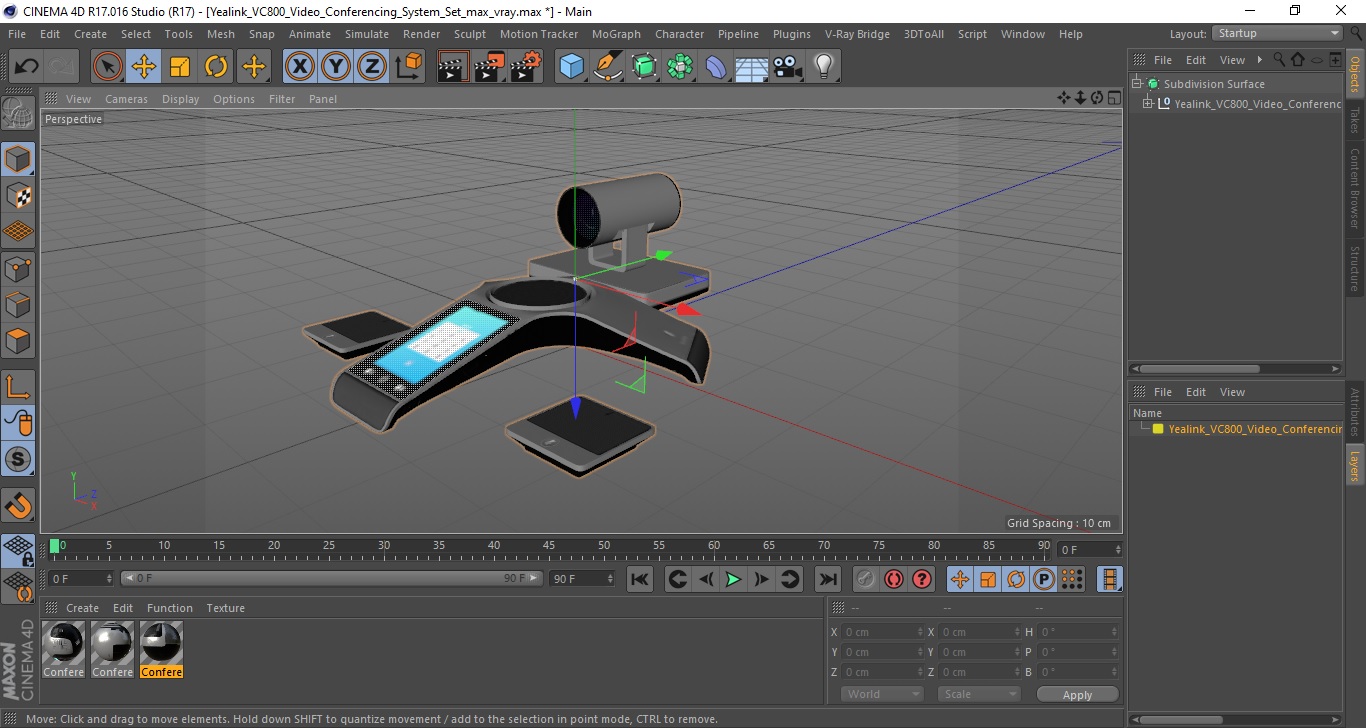The image size is (1366, 728).
Task: Select Model mode in left toolbar
Action: point(18,159)
